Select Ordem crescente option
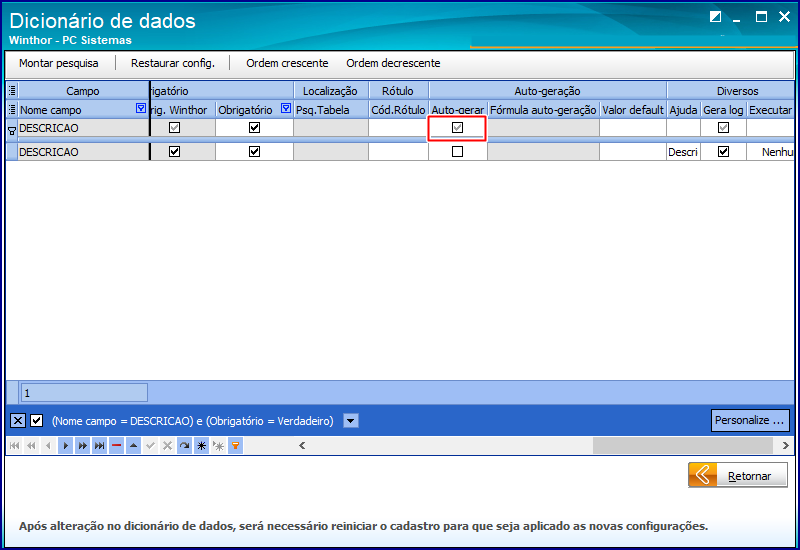Screen dimensions: 800x550 287,63
